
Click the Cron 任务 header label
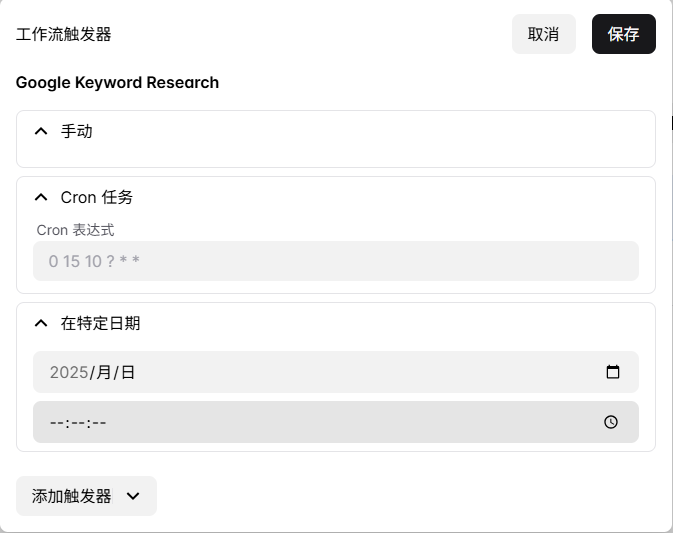[x=96, y=197]
